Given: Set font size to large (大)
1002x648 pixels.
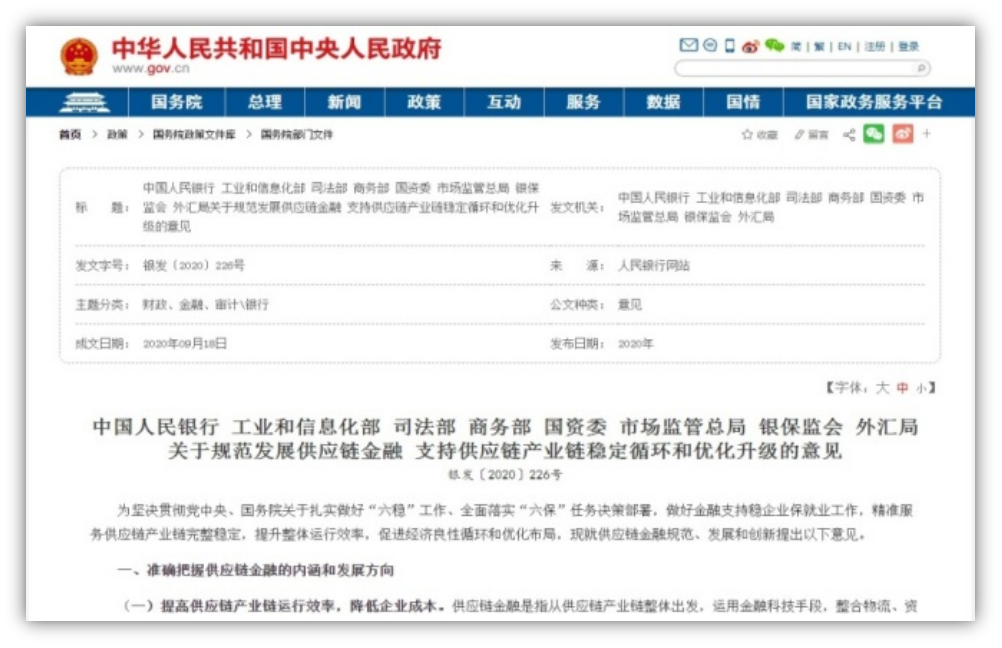Looking at the screenshot, I should pyautogui.click(x=882, y=387).
